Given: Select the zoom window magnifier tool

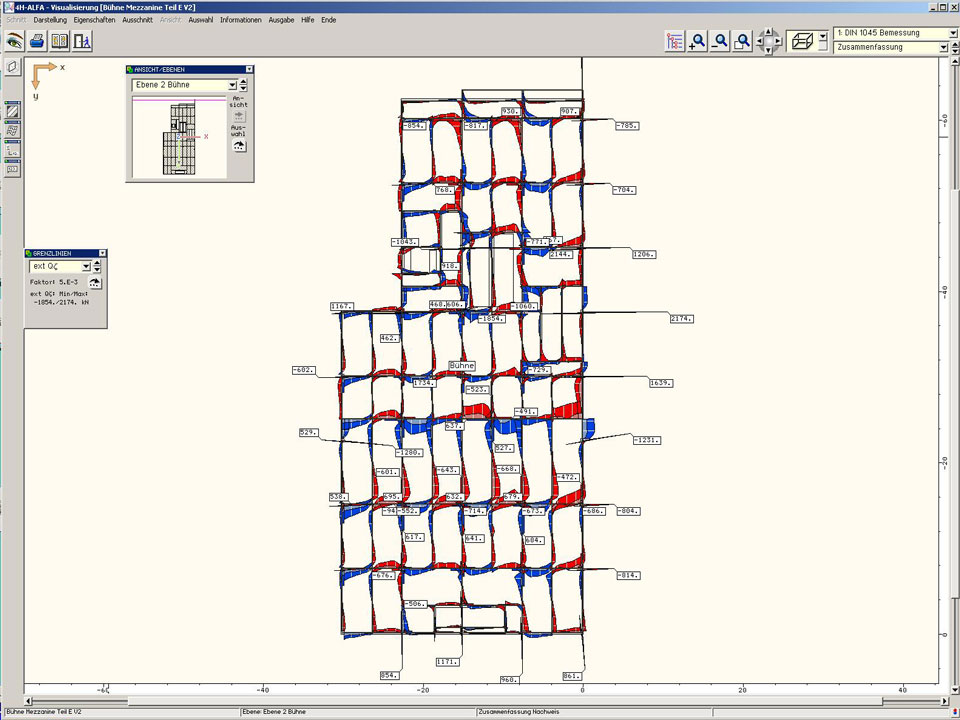Looking at the screenshot, I should [x=742, y=41].
